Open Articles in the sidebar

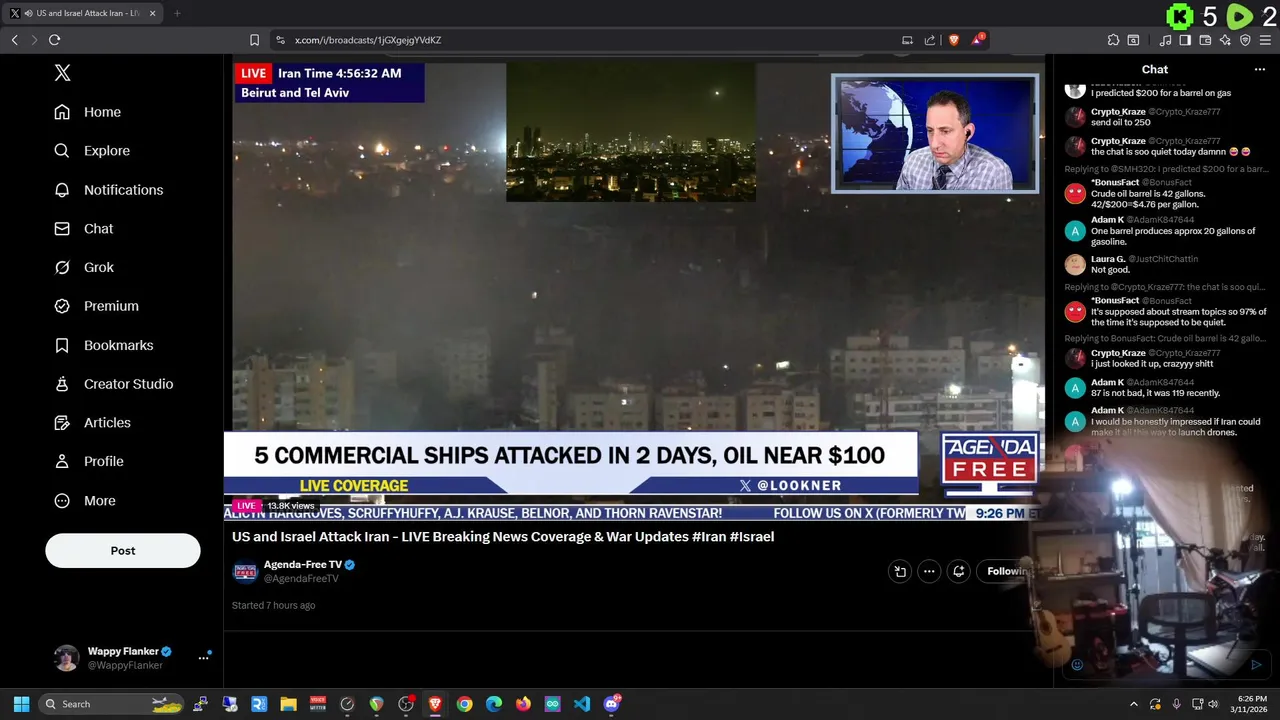[x=92, y=423]
